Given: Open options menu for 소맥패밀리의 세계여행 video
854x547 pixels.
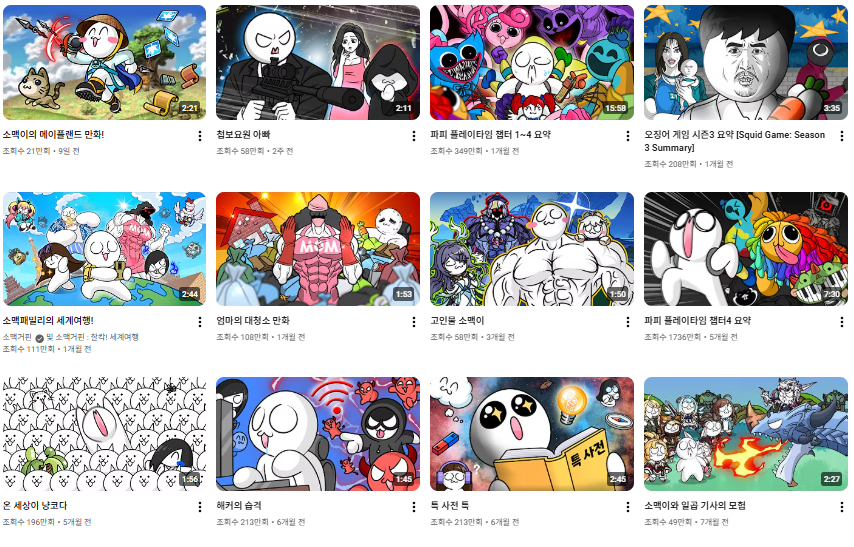Looking at the screenshot, I should tap(200, 322).
